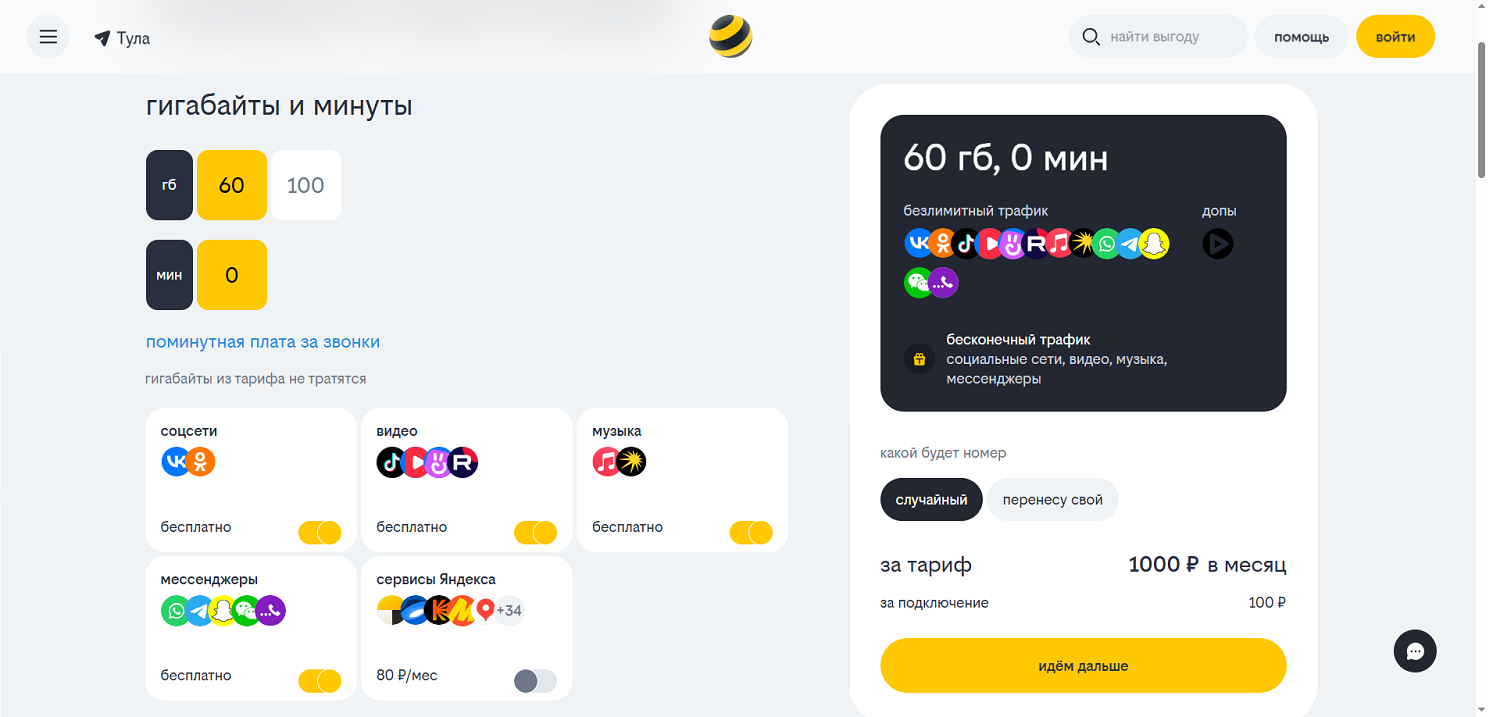Click the +34 more Yandex services badge

(x=509, y=610)
